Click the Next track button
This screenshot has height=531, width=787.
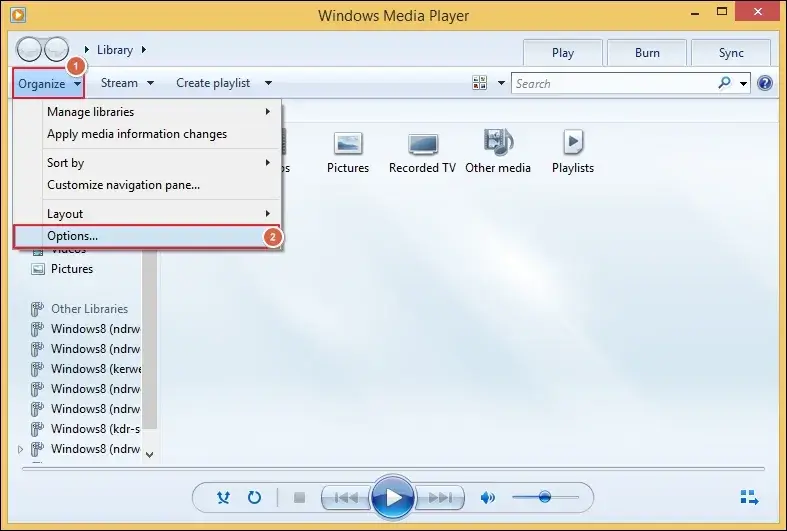click(440, 497)
